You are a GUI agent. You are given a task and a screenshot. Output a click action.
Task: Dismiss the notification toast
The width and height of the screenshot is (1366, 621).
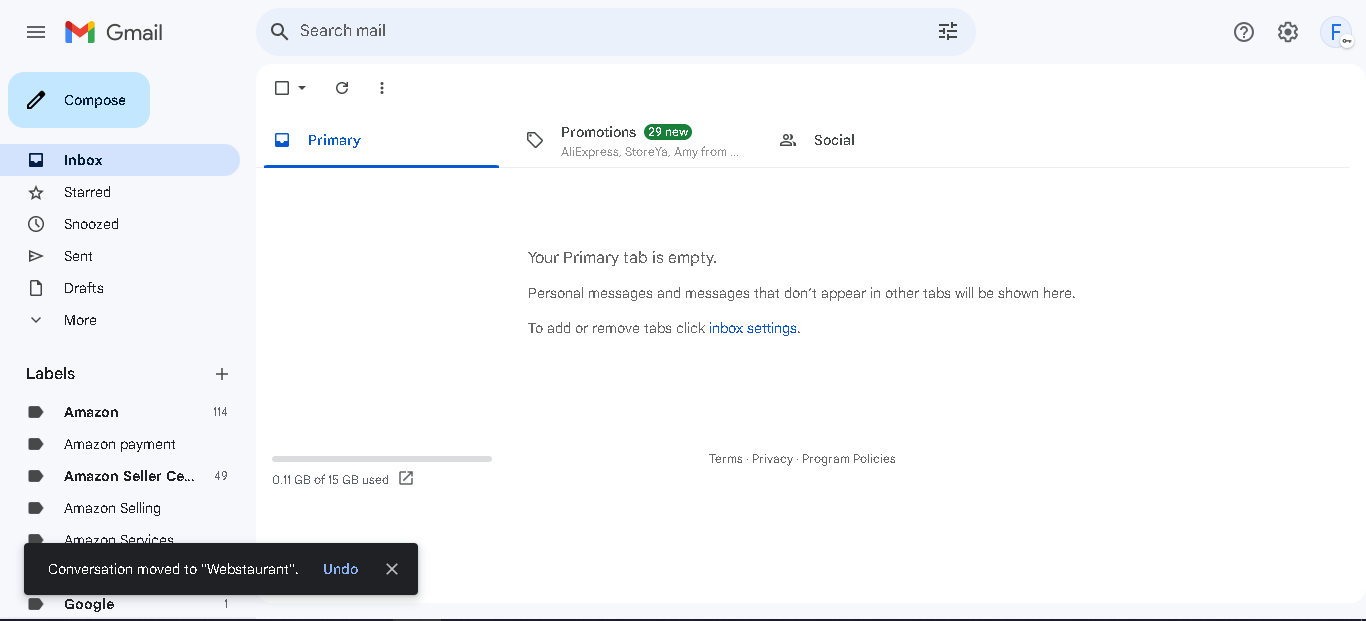[x=392, y=569]
